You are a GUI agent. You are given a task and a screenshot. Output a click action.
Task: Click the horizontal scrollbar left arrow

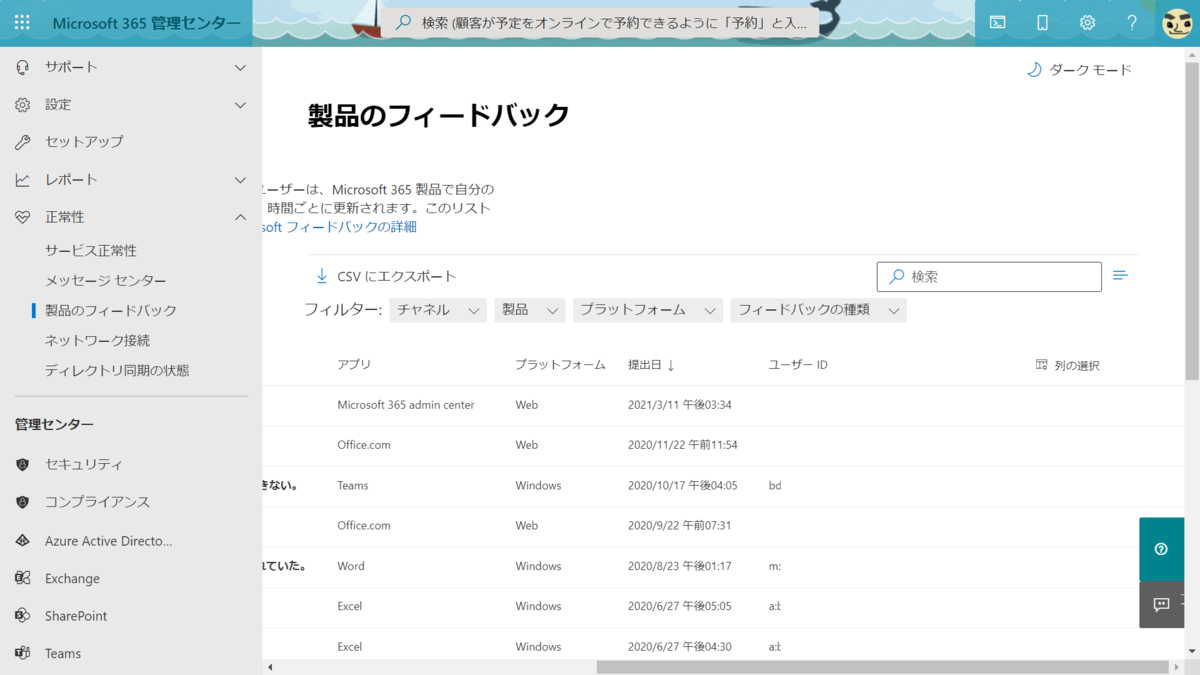click(x=269, y=667)
